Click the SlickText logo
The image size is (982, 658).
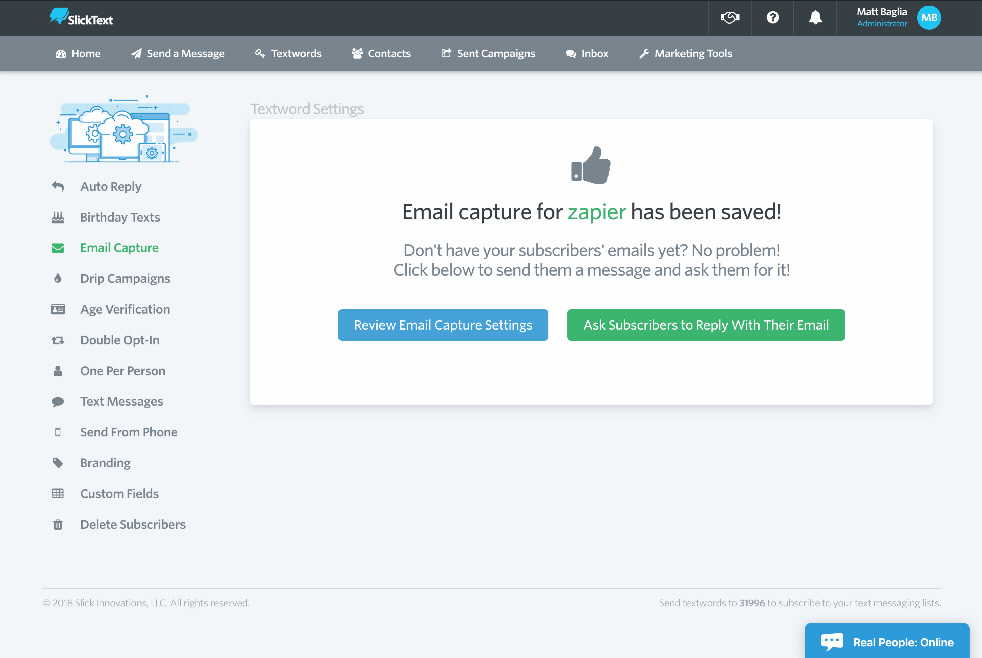pos(81,18)
